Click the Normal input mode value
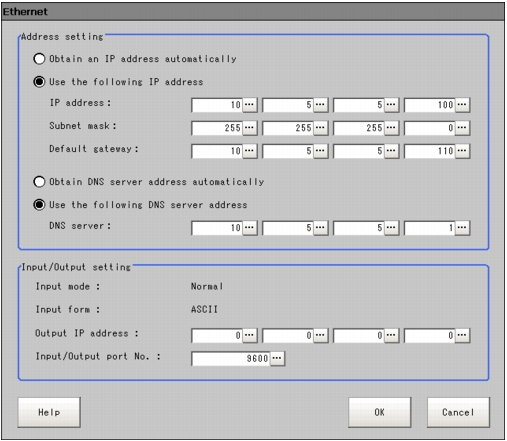 [x=207, y=286]
